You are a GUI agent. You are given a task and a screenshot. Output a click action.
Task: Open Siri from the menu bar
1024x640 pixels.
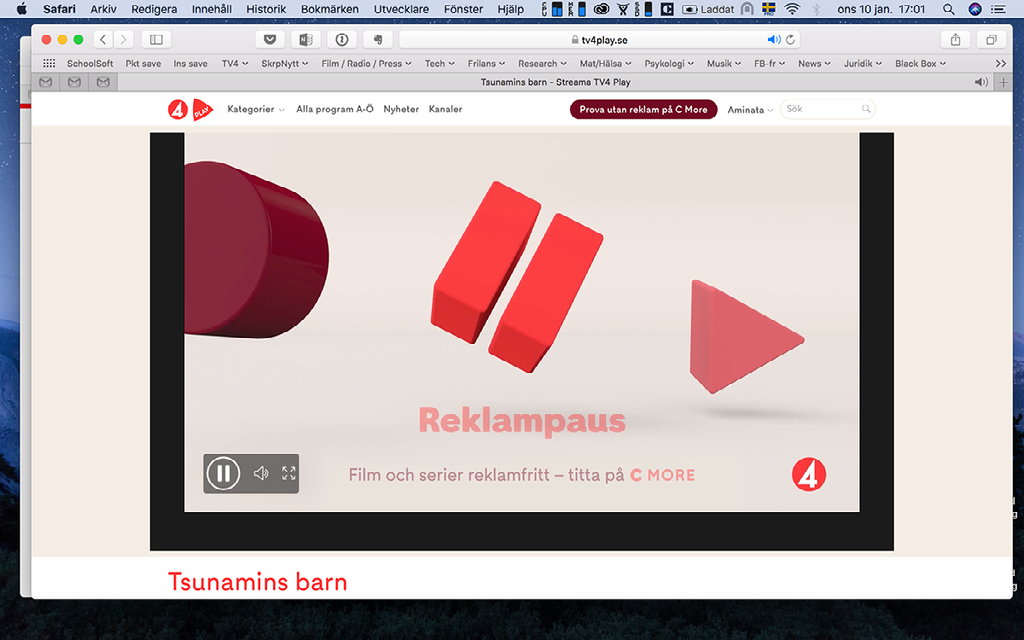(x=975, y=9)
